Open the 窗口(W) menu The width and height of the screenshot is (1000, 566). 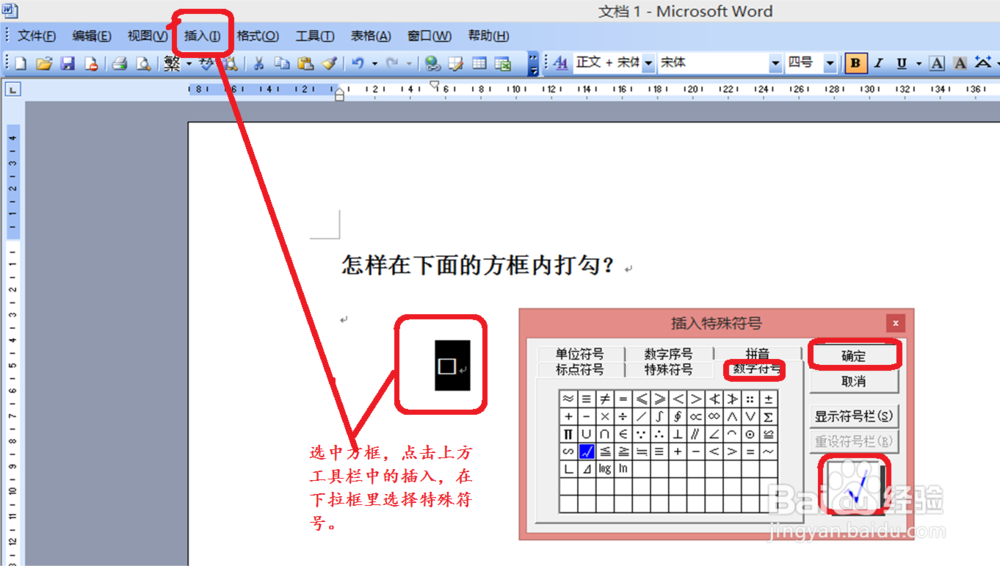pyautogui.click(x=429, y=36)
